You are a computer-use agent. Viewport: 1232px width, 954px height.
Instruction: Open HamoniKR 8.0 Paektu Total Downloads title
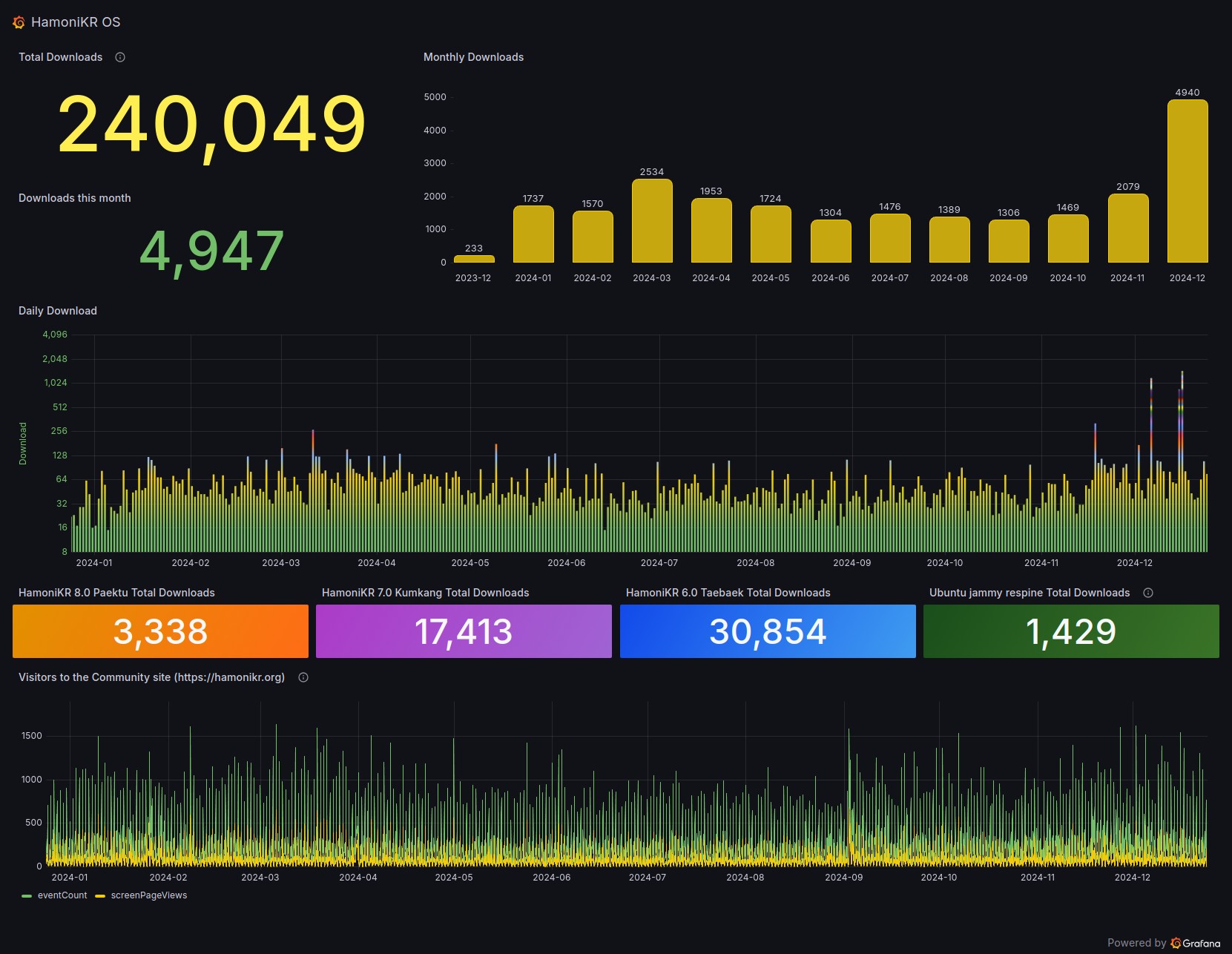coord(116,593)
